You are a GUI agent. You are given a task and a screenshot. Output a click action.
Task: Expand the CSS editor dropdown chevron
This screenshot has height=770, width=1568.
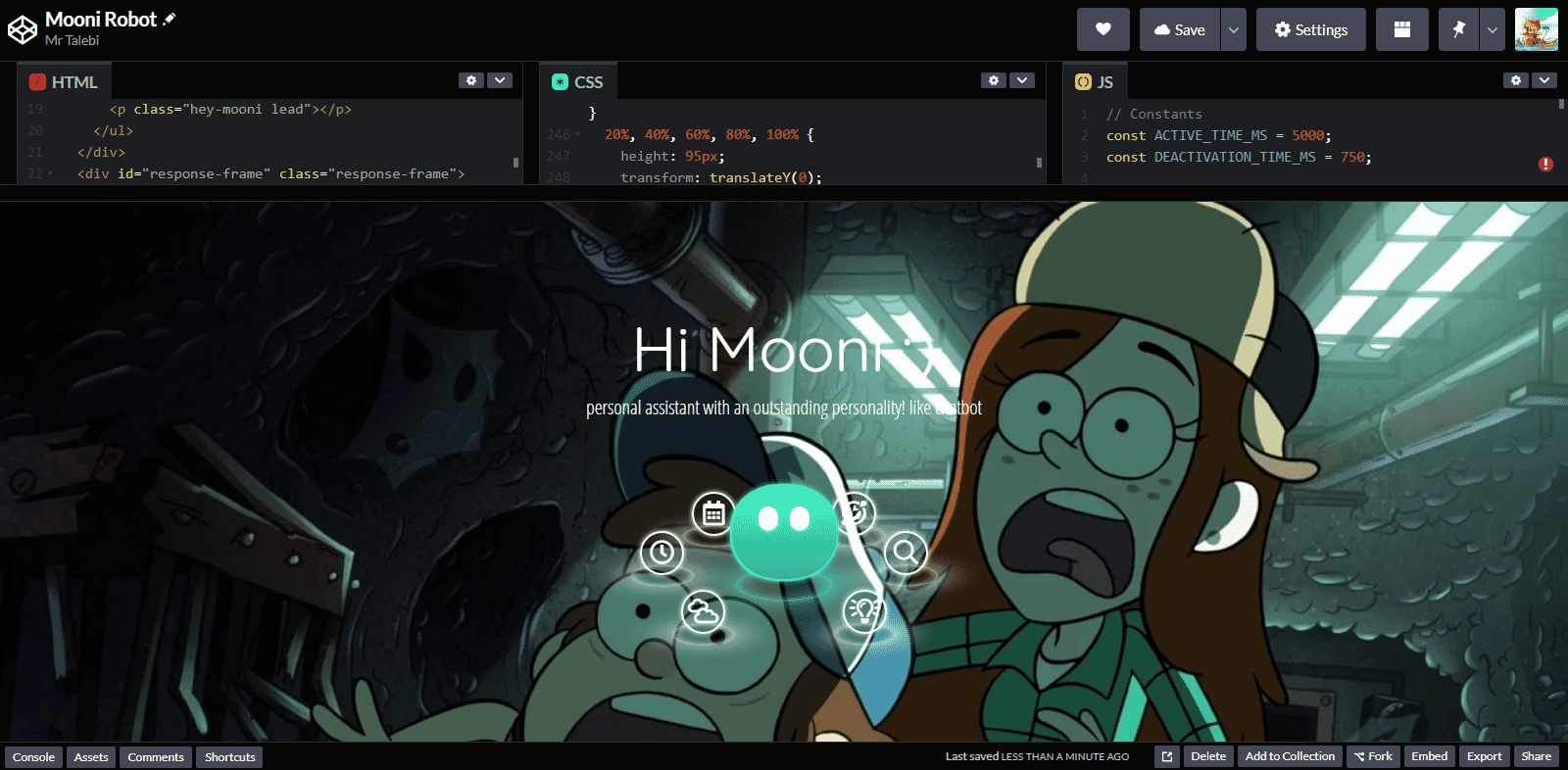tap(1022, 80)
